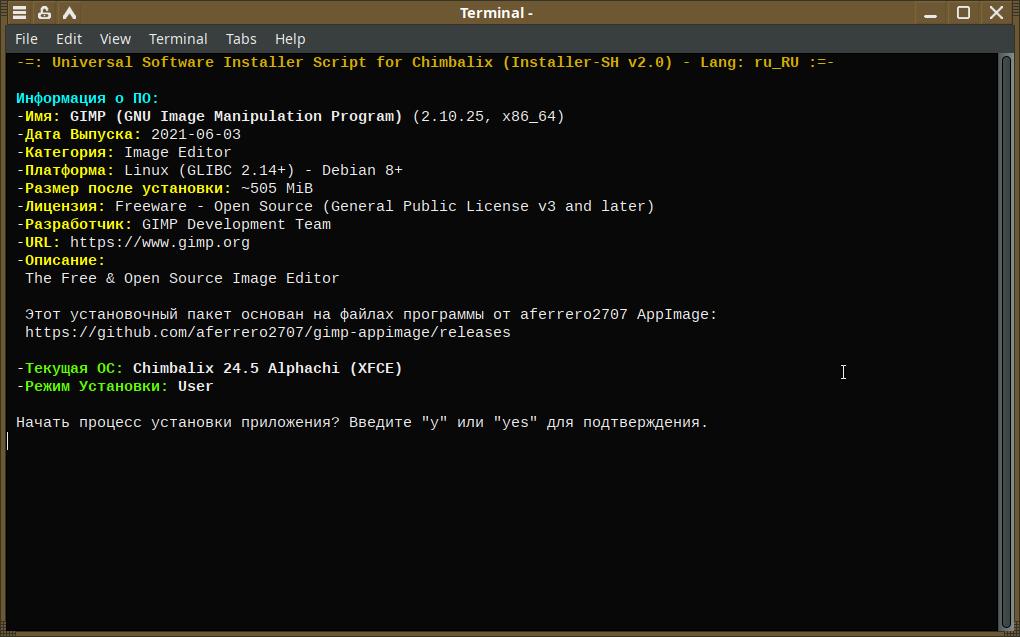Viewport: 1020px width, 637px height.
Task: Open the Help menu
Action: [290, 39]
